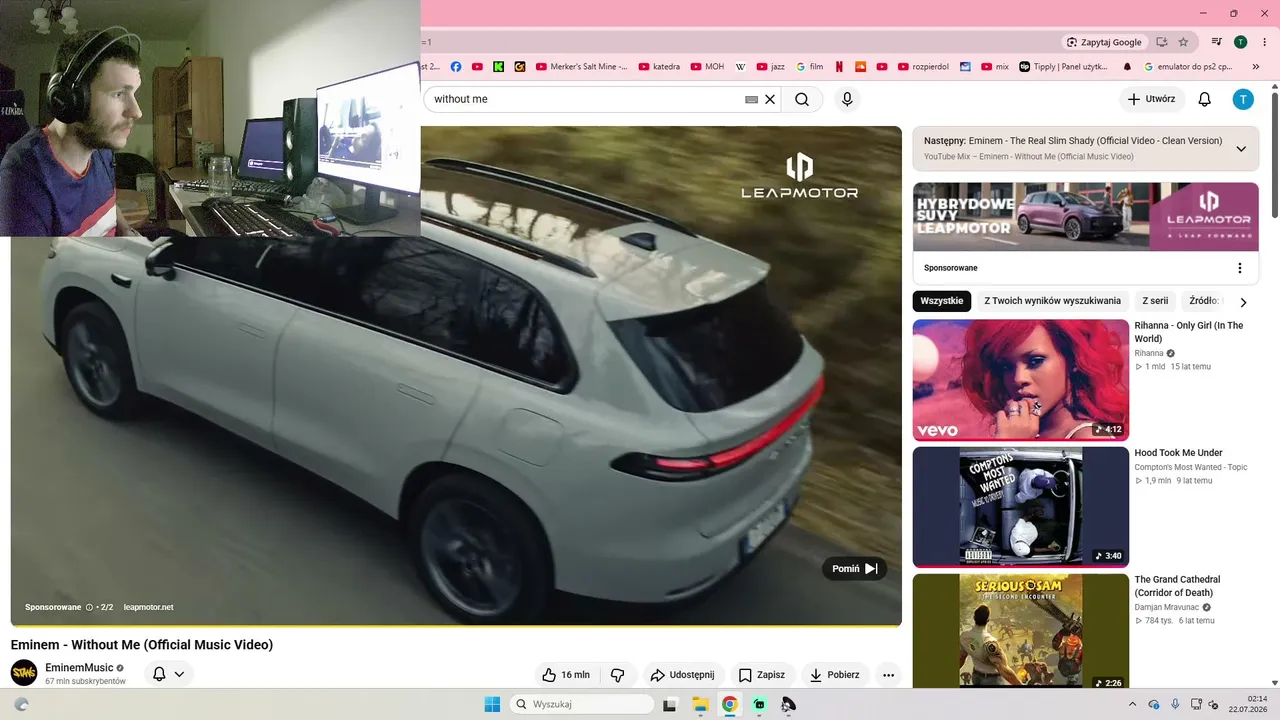Download the video via Pobierz
The width and height of the screenshot is (1280, 720).
tap(835, 675)
